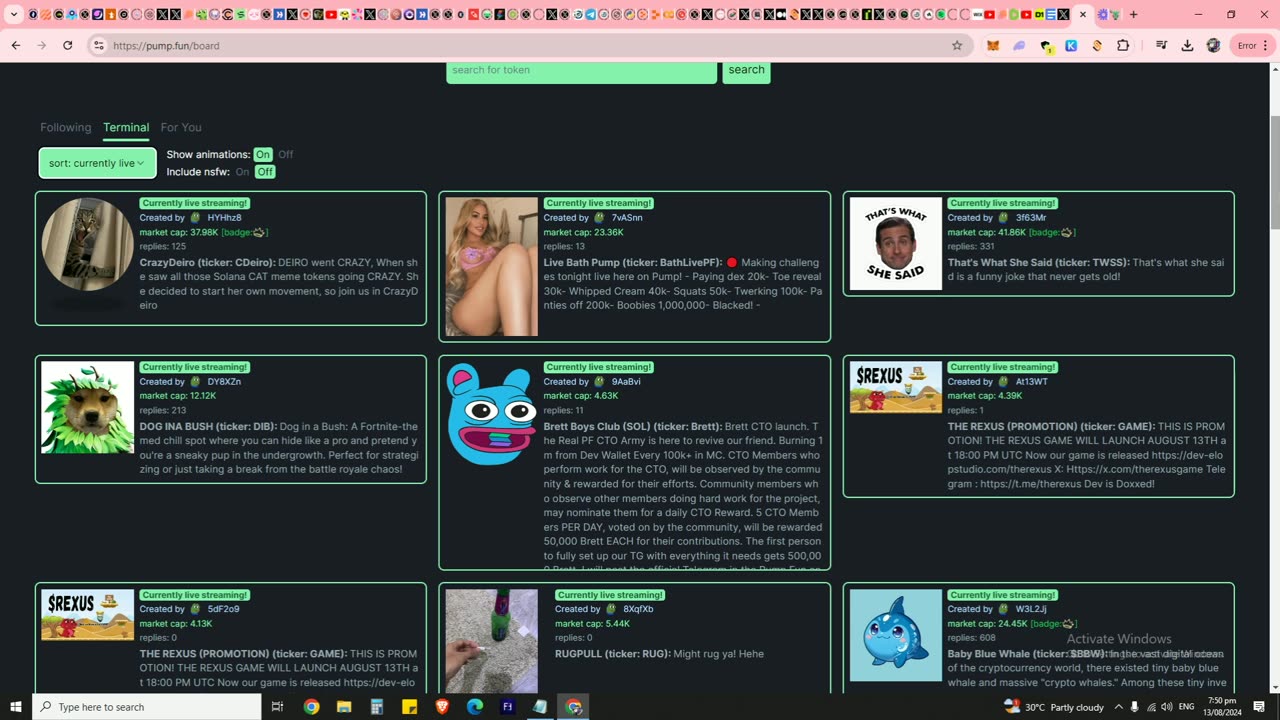Open the blue K extension icon
The width and height of the screenshot is (1280, 720).
click(x=1071, y=45)
